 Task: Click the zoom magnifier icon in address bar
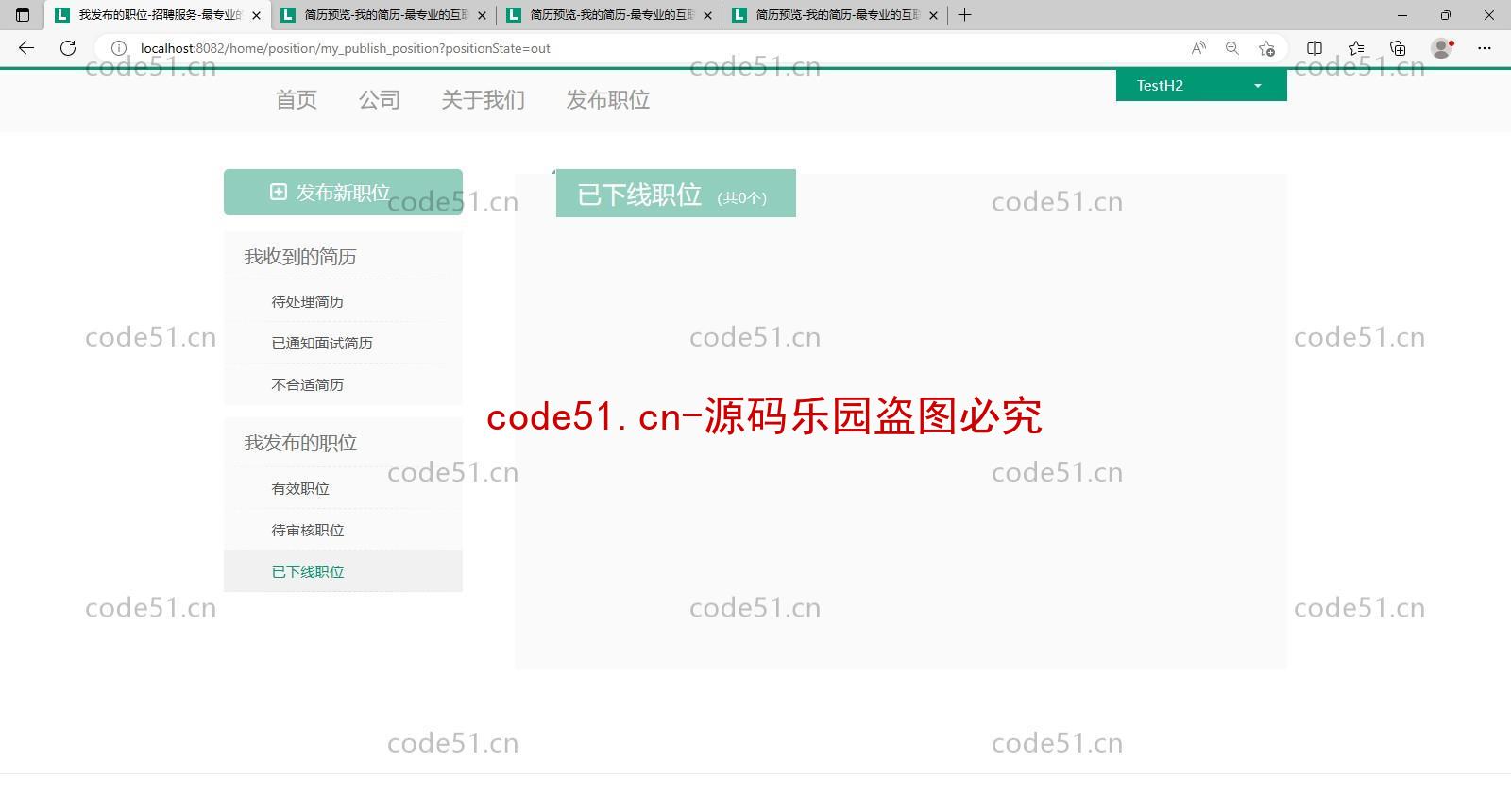pyautogui.click(x=1232, y=48)
